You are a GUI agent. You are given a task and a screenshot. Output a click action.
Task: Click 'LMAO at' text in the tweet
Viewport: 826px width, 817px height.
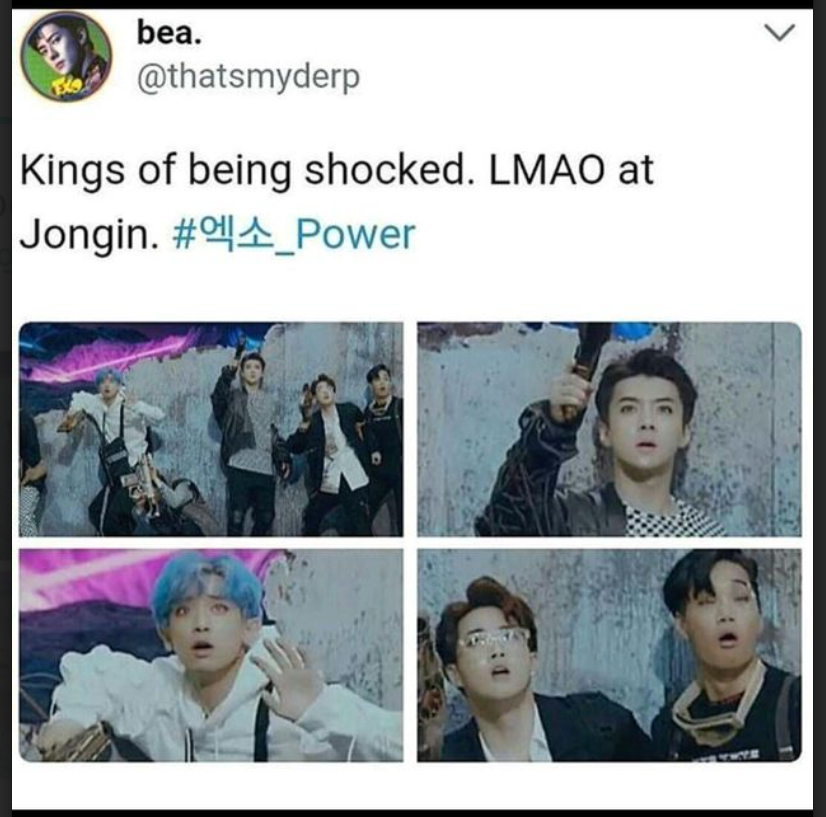click(572, 171)
